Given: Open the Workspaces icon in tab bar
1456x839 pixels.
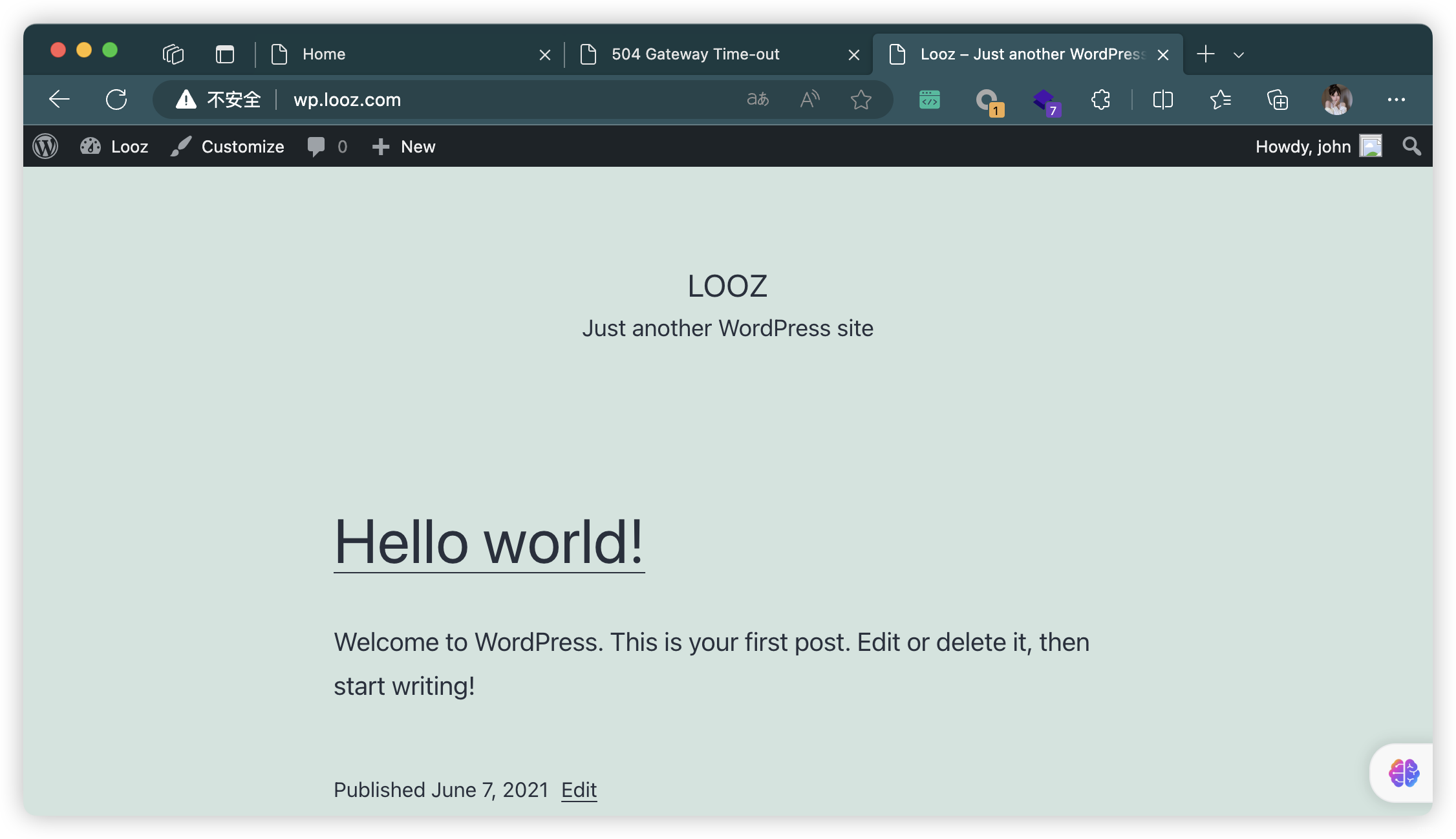Looking at the screenshot, I should click(x=173, y=54).
